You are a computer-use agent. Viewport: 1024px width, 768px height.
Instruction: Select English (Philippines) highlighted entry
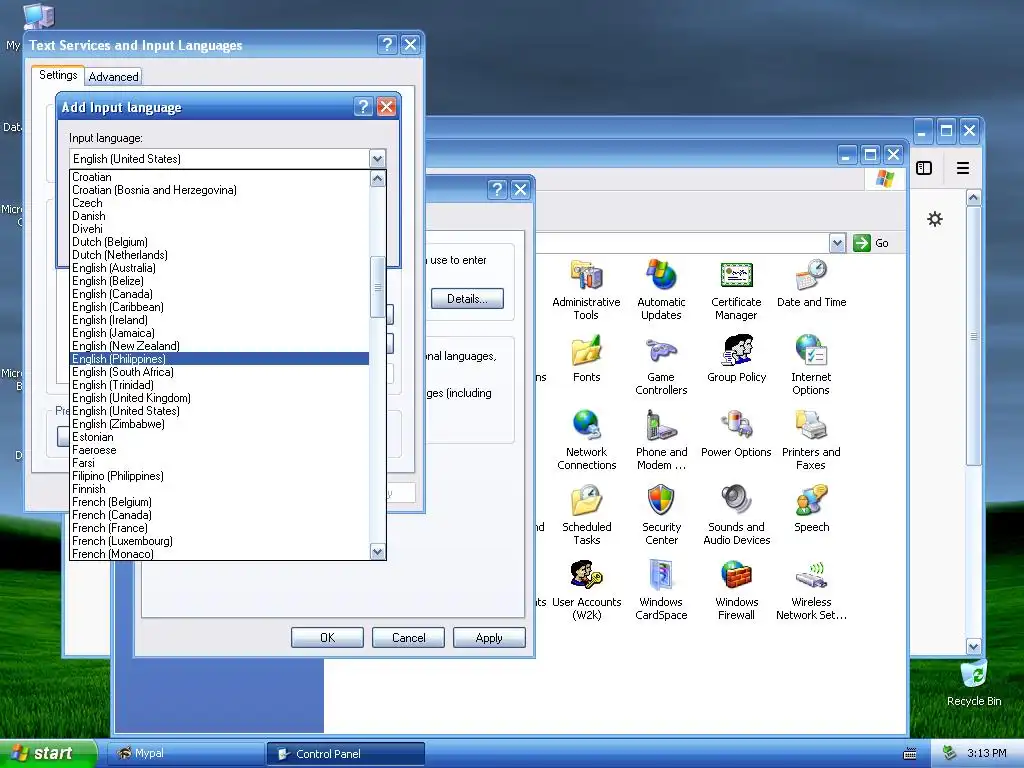tap(219, 359)
